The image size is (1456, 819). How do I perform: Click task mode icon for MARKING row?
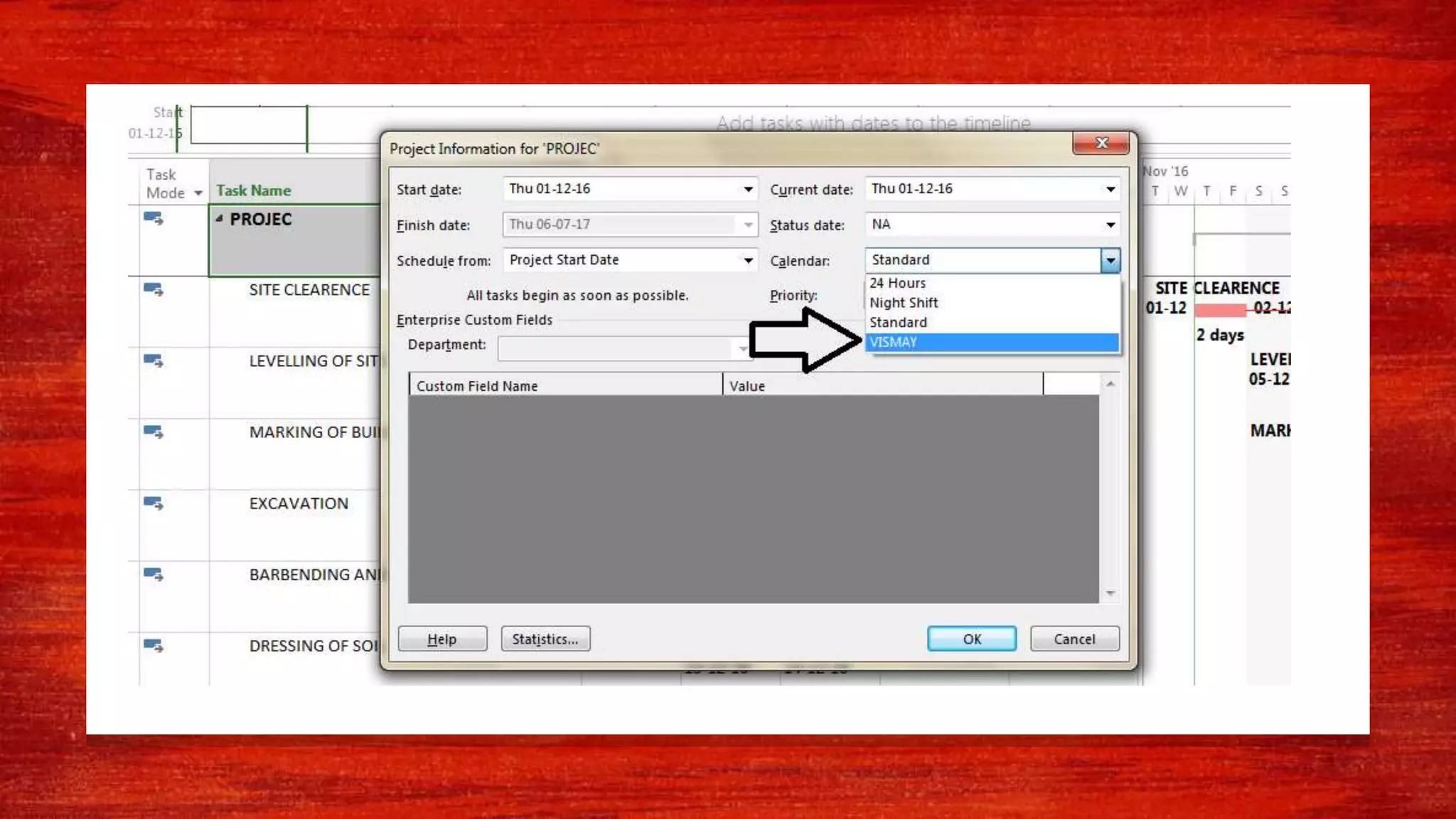pos(153,432)
